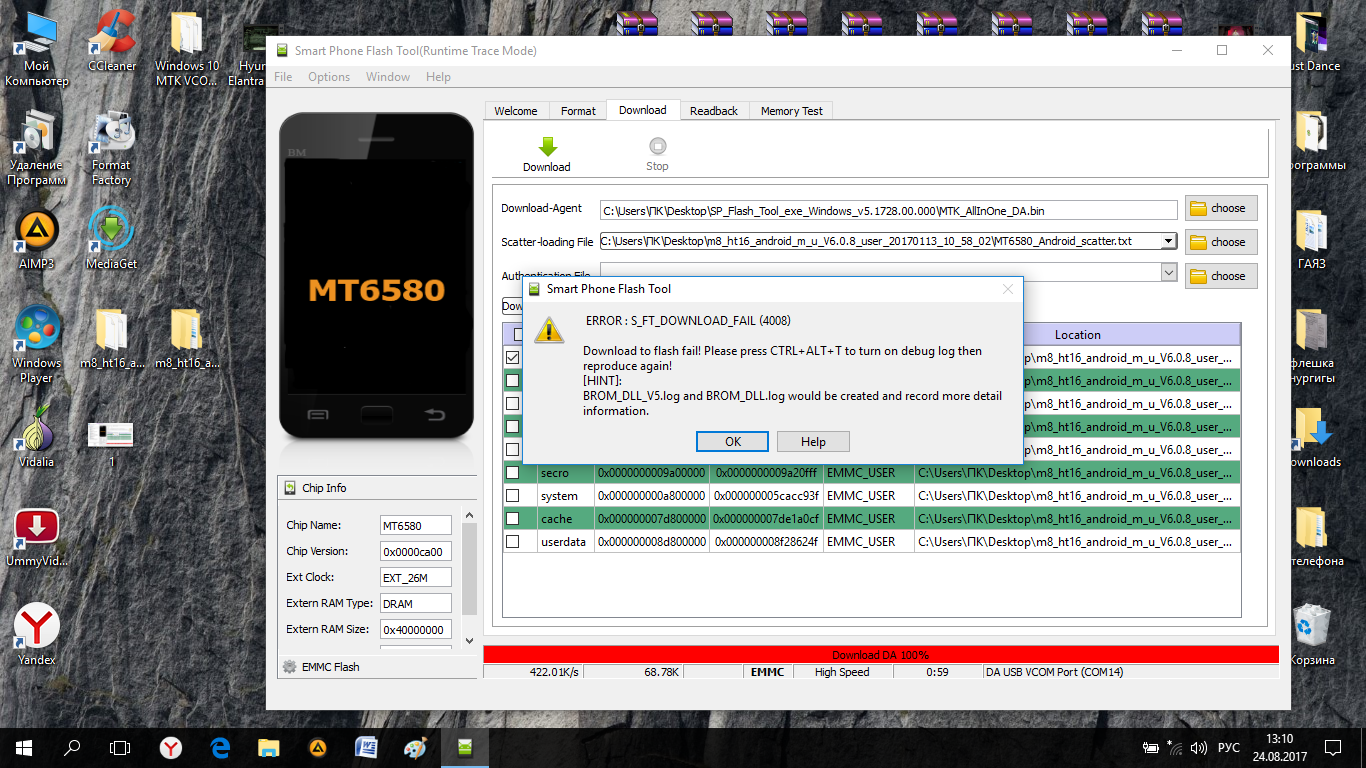Enable the cache partition checkbox
The height and width of the screenshot is (768, 1366).
click(x=512, y=518)
